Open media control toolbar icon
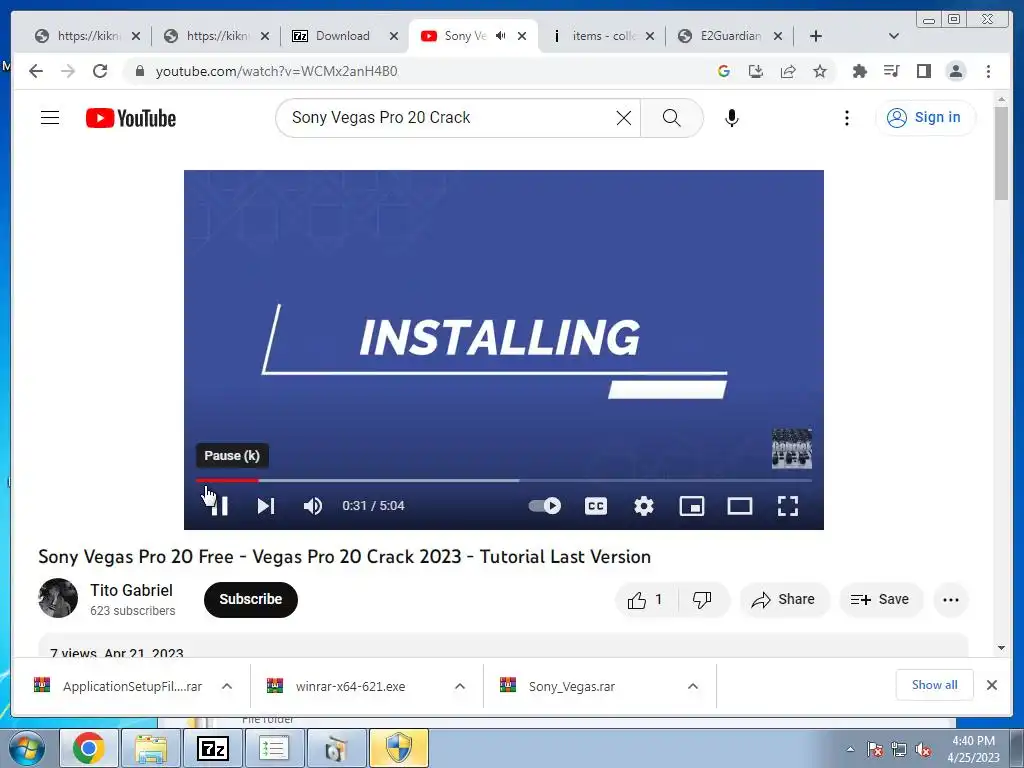 click(891, 71)
